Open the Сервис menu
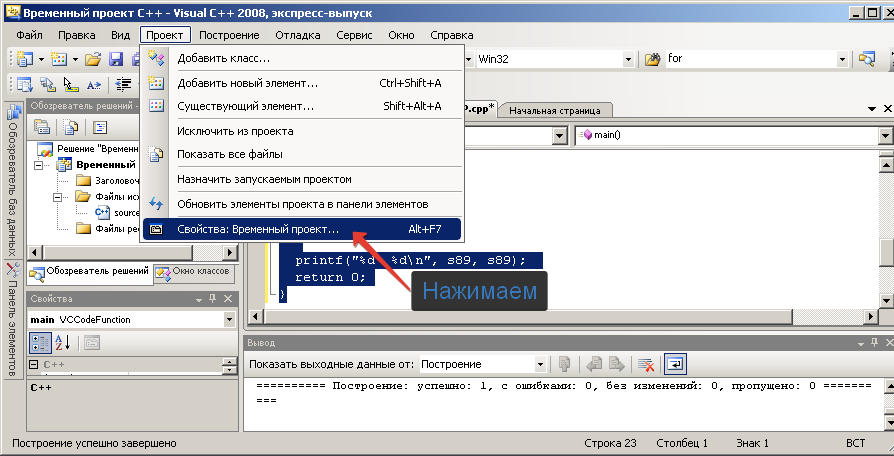This screenshot has height=456, width=894. [x=354, y=35]
